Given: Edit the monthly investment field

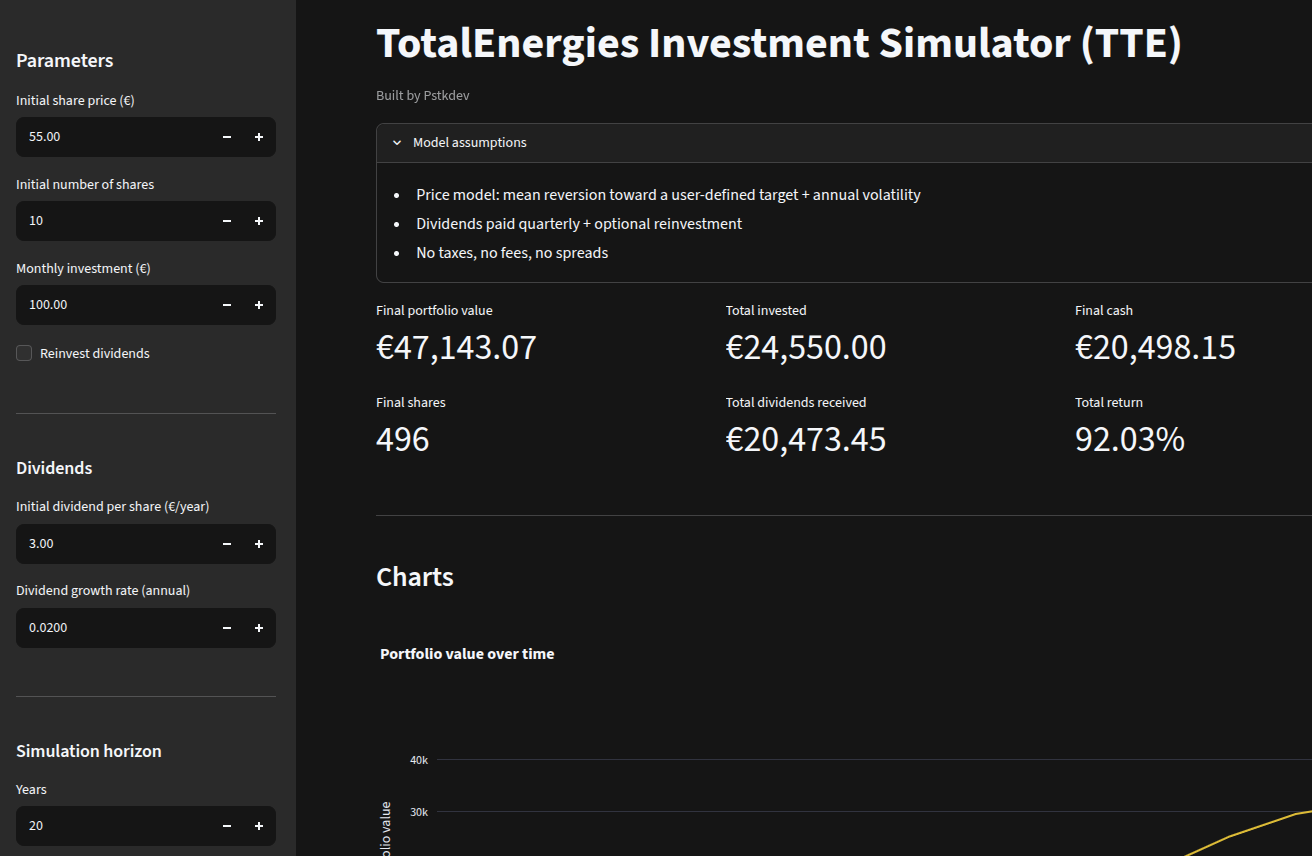Looking at the screenshot, I should 113,305.
